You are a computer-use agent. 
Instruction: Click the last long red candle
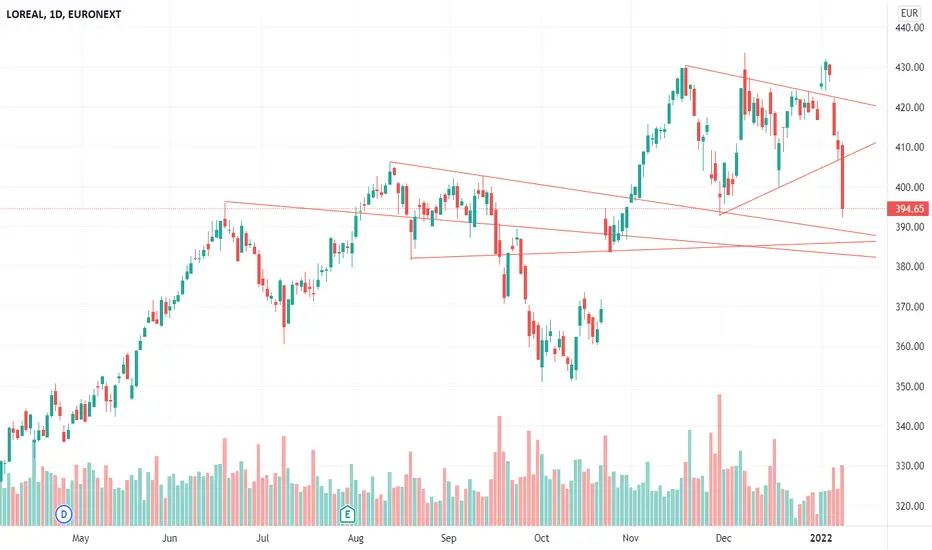coord(842,177)
